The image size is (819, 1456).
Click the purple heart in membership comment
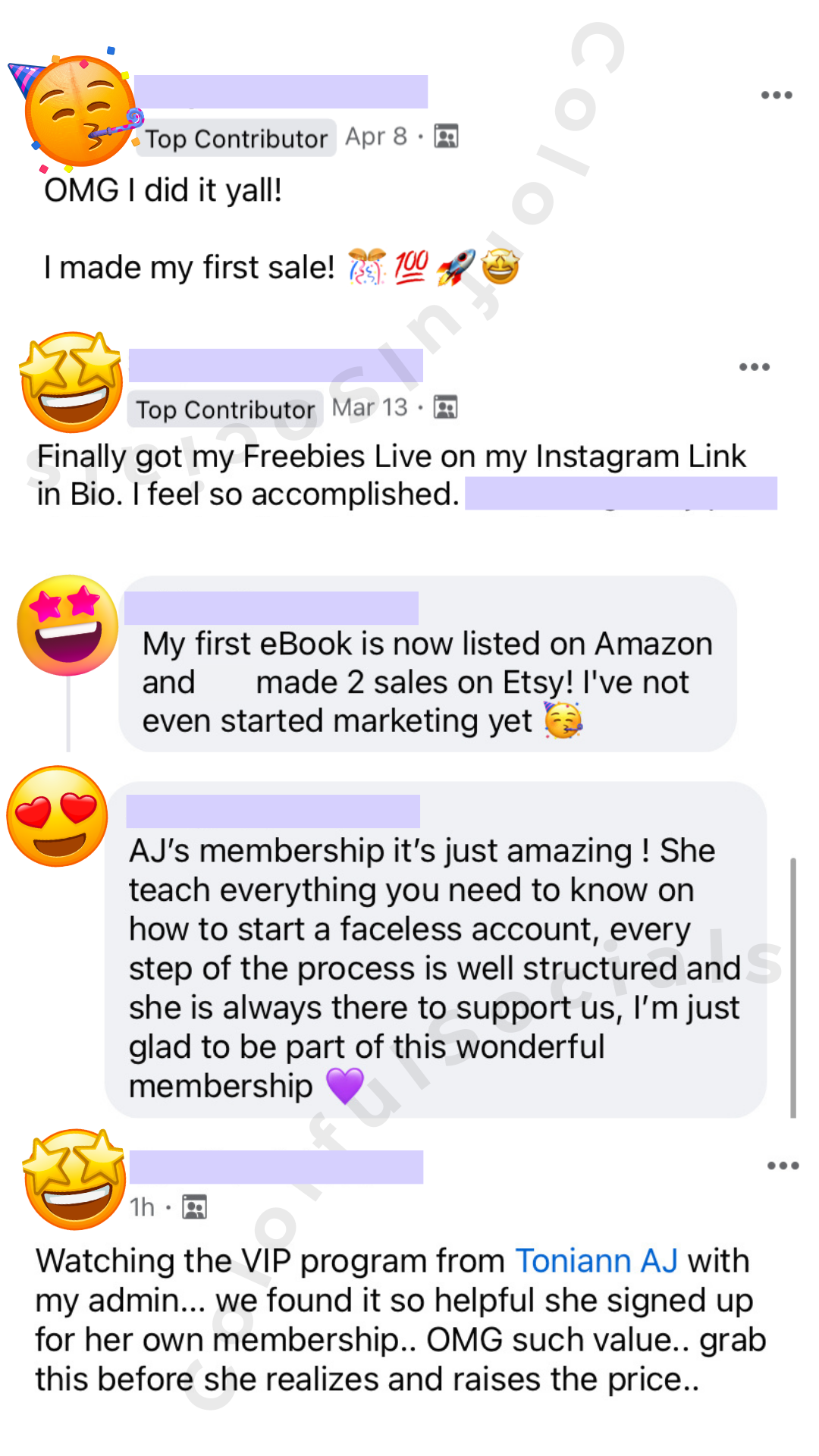(x=345, y=1086)
